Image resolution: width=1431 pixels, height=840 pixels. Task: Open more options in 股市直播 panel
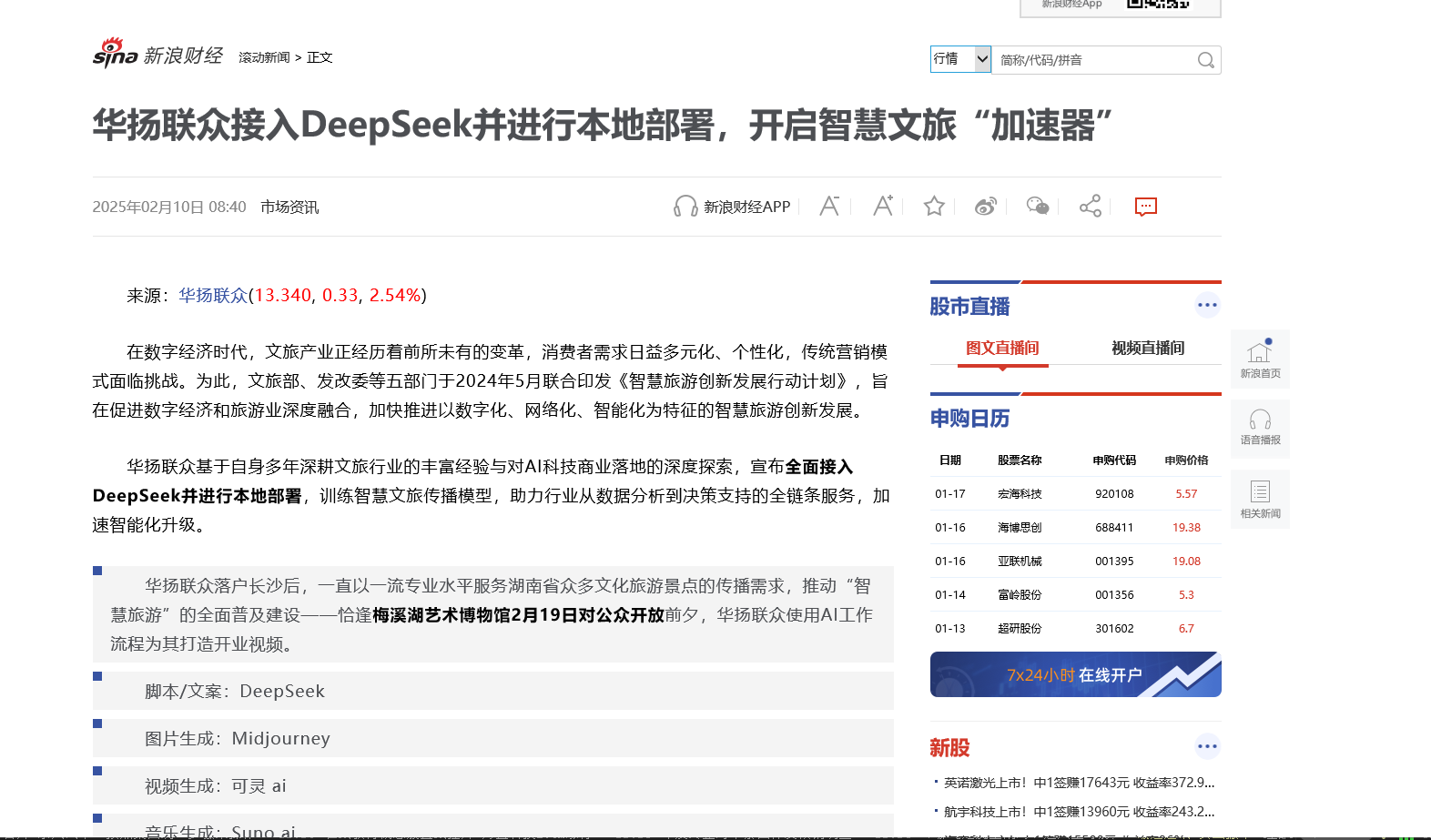1207,305
